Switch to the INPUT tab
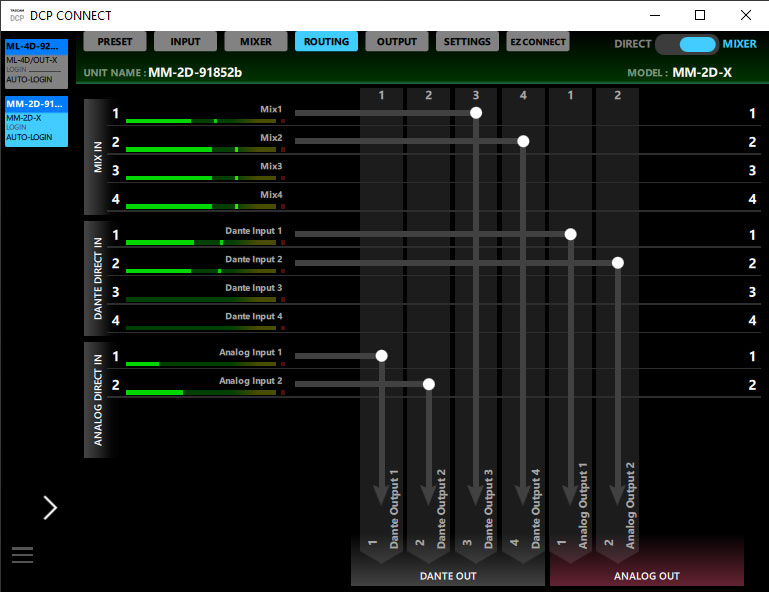Viewport: 769px width, 592px height. point(185,42)
